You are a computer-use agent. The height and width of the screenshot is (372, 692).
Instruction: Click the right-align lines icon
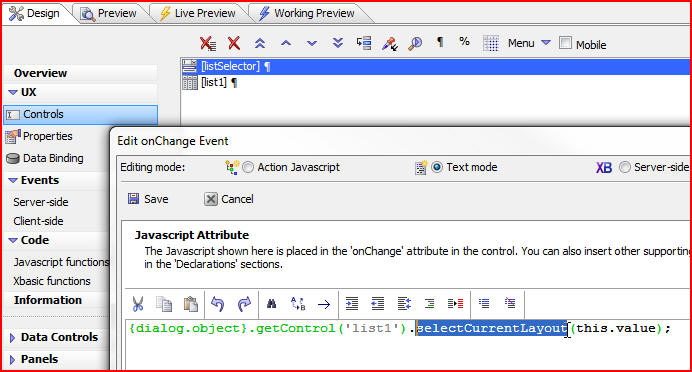(429, 304)
